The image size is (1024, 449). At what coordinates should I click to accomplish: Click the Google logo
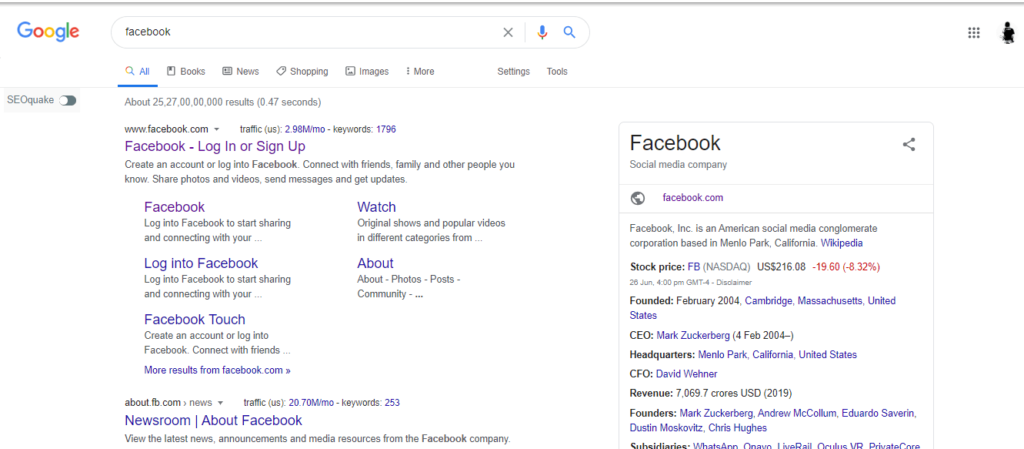click(x=48, y=31)
